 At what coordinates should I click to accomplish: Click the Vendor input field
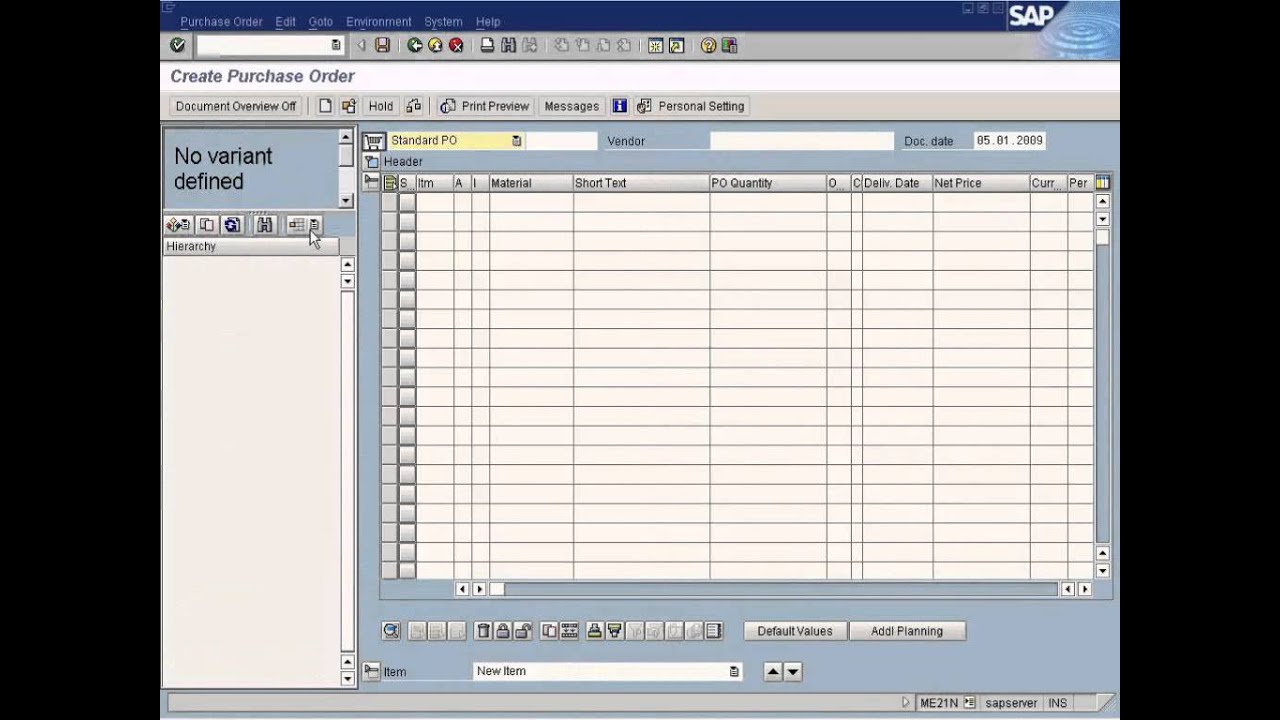tap(801, 141)
